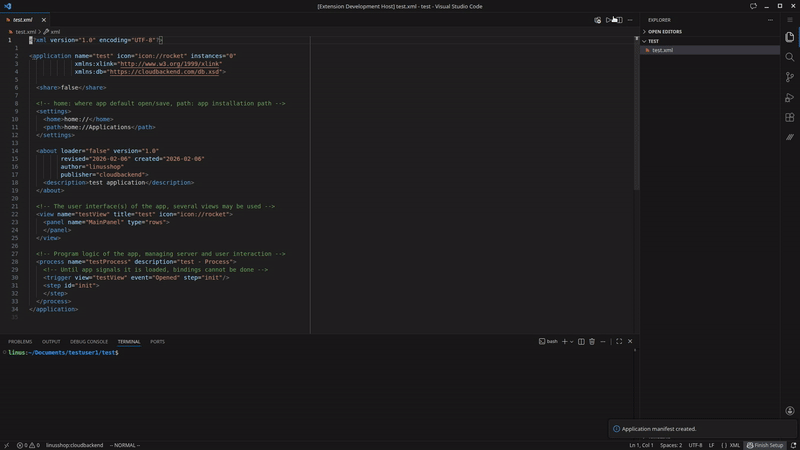Click the closing </application> tag
800x450 pixels.
pyautogui.click(x=54, y=309)
